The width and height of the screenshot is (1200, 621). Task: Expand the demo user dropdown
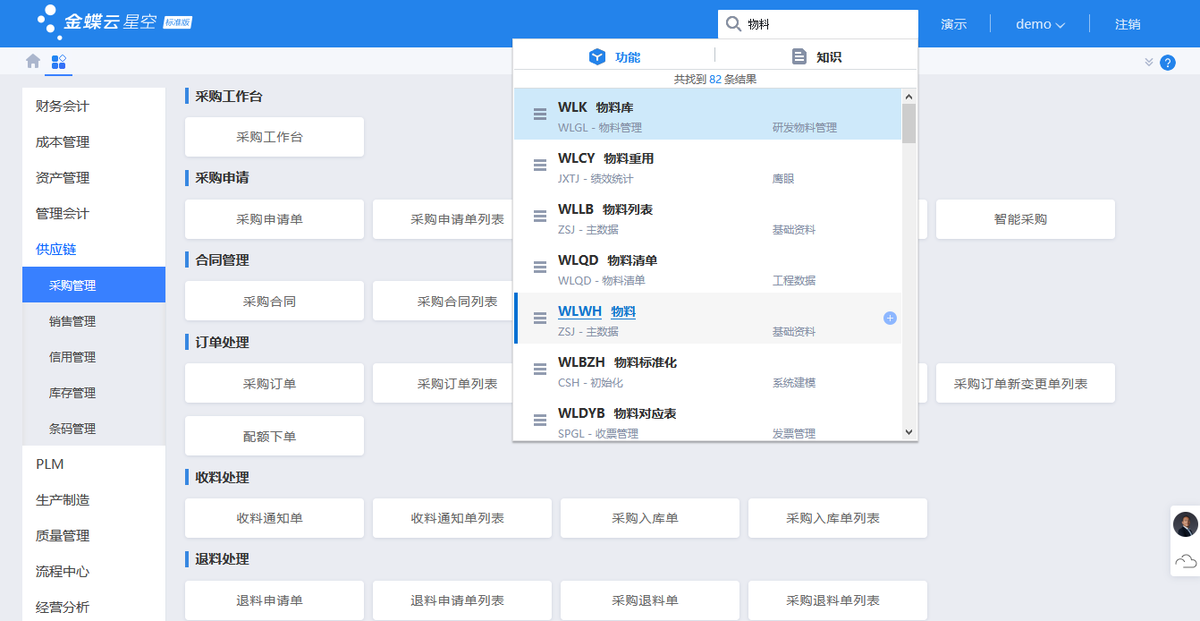tap(1040, 24)
